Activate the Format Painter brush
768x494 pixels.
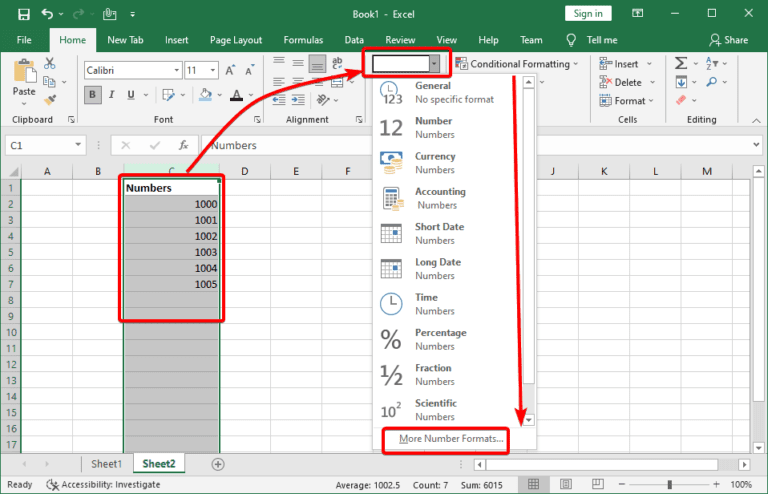click(49, 100)
